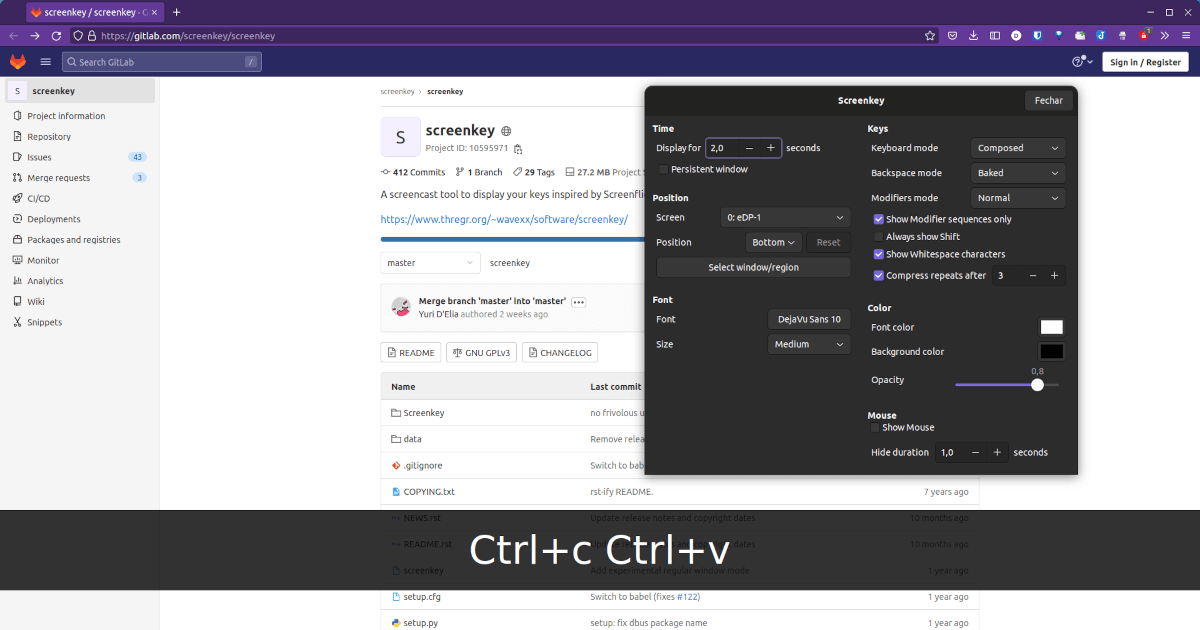Toggle Show Whitespace characters checkbox
This screenshot has width=1200, height=630.
click(x=878, y=254)
